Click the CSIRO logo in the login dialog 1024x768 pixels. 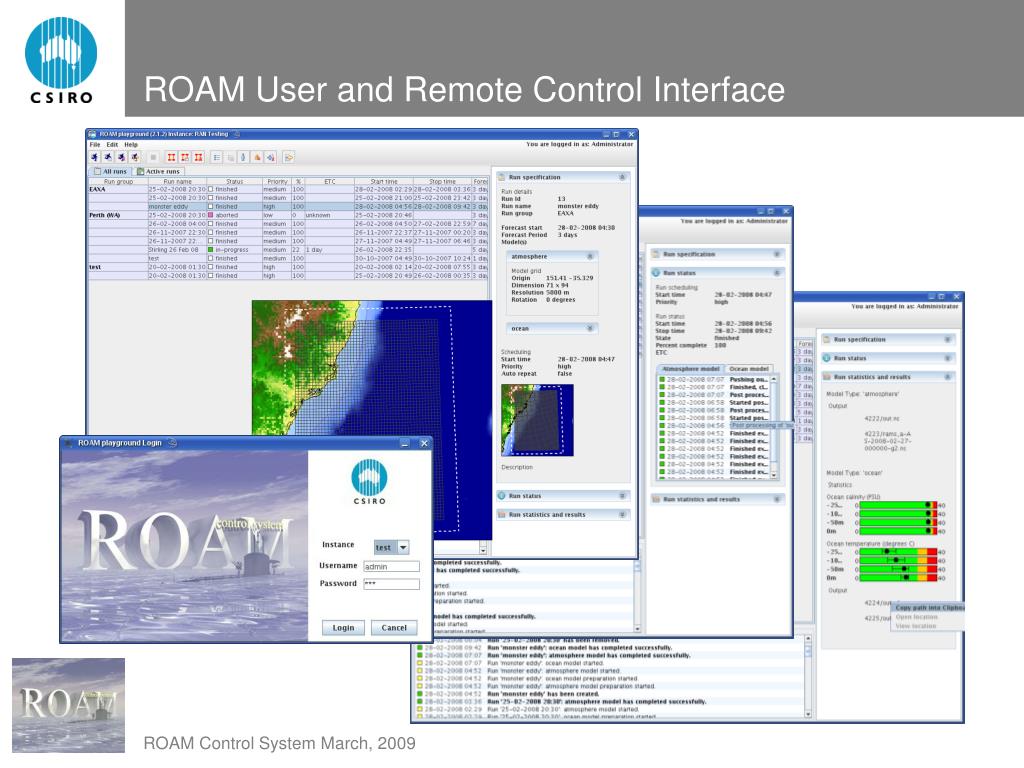(x=369, y=482)
